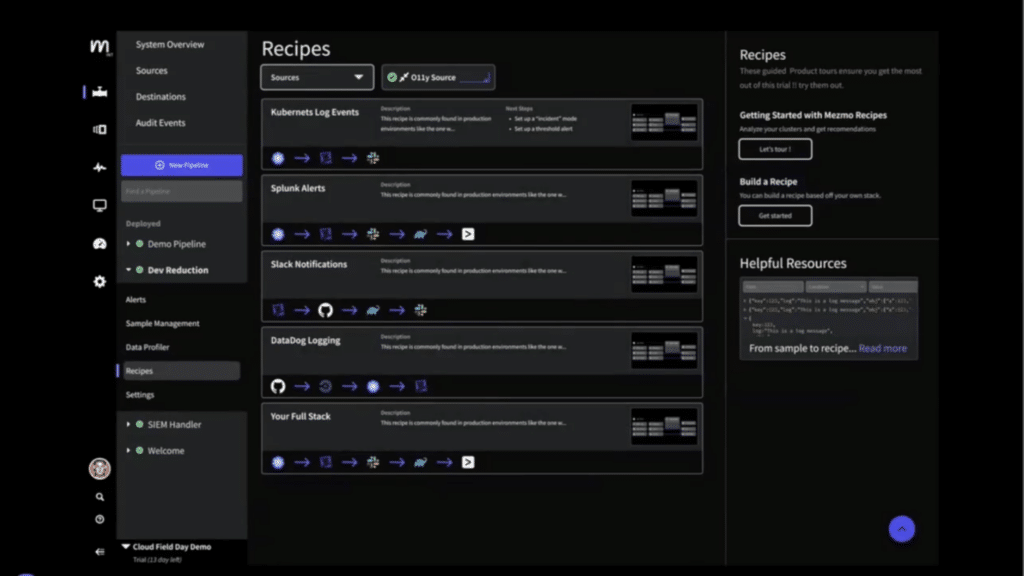The image size is (1024, 576).
Task: Open the log viewer icon in the left rail
Action: [x=99, y=129]
